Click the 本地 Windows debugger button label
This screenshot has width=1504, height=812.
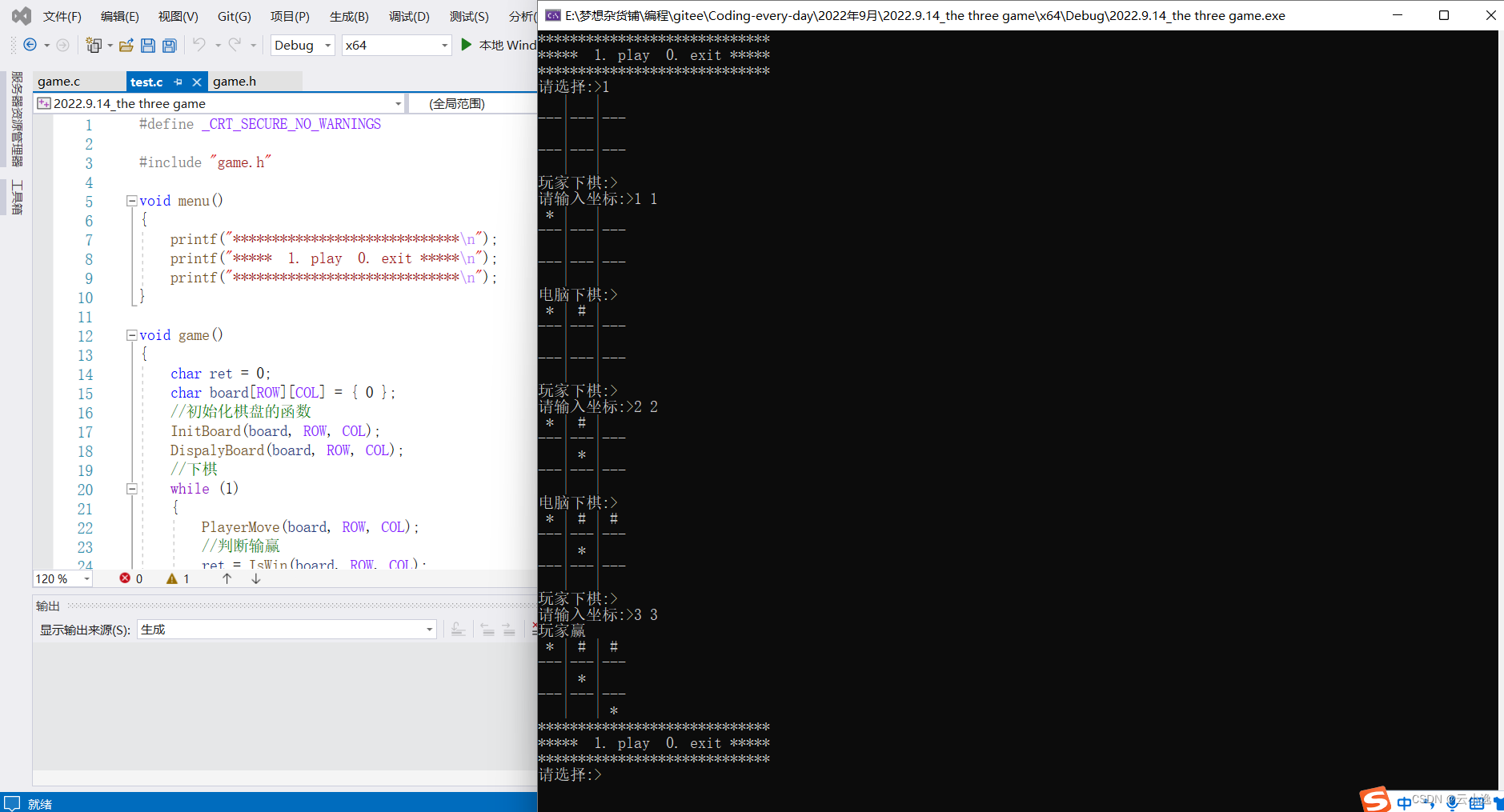point(507,46)
